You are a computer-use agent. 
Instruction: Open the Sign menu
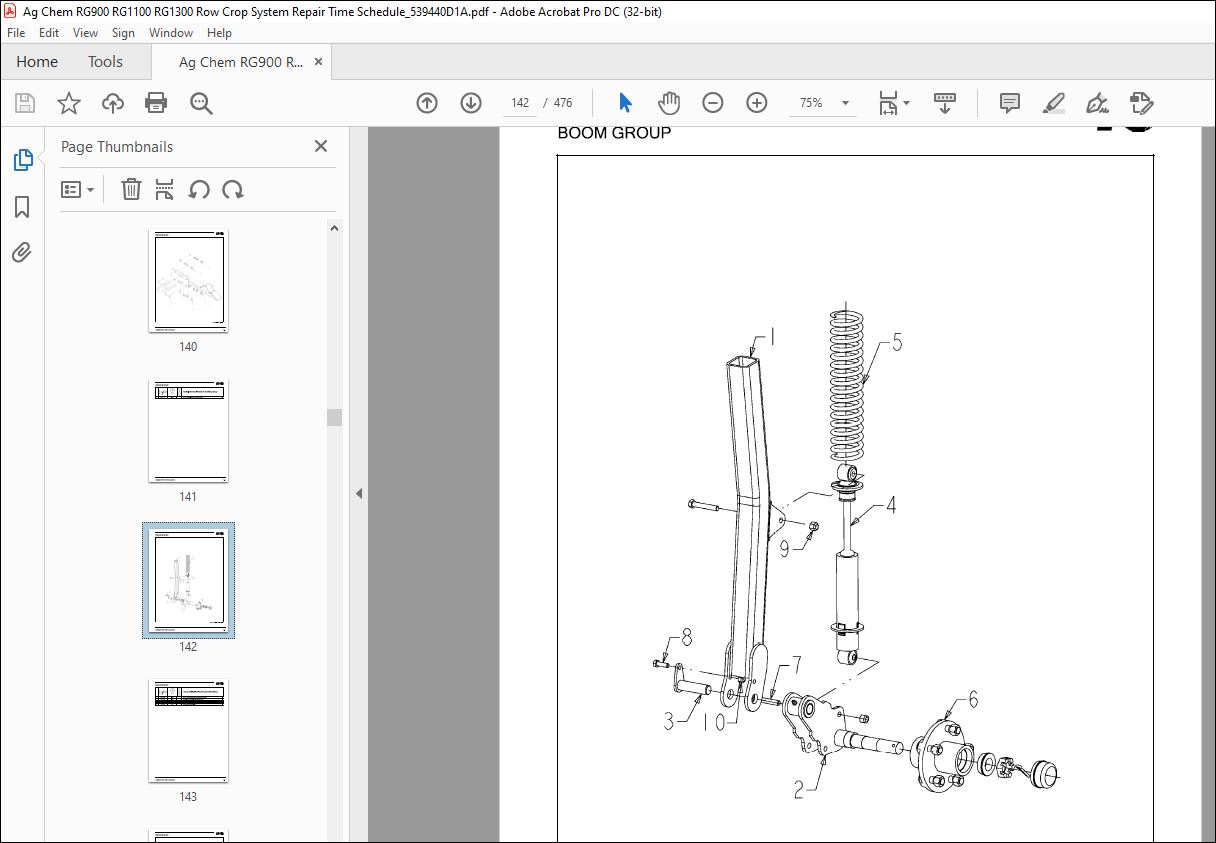123,33
